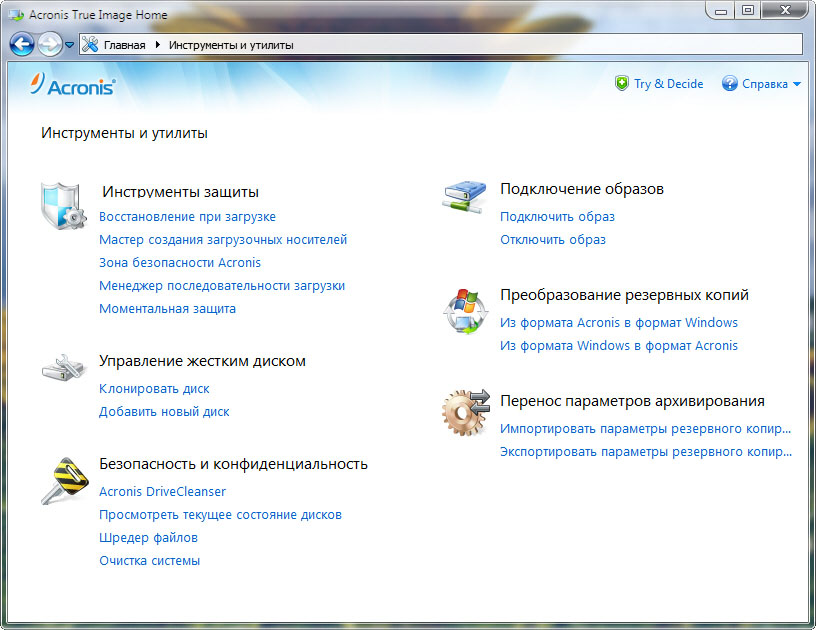Open Клонировать диск link
The image size is (816, 630).
pyautogui.click(x=154, y=388)
